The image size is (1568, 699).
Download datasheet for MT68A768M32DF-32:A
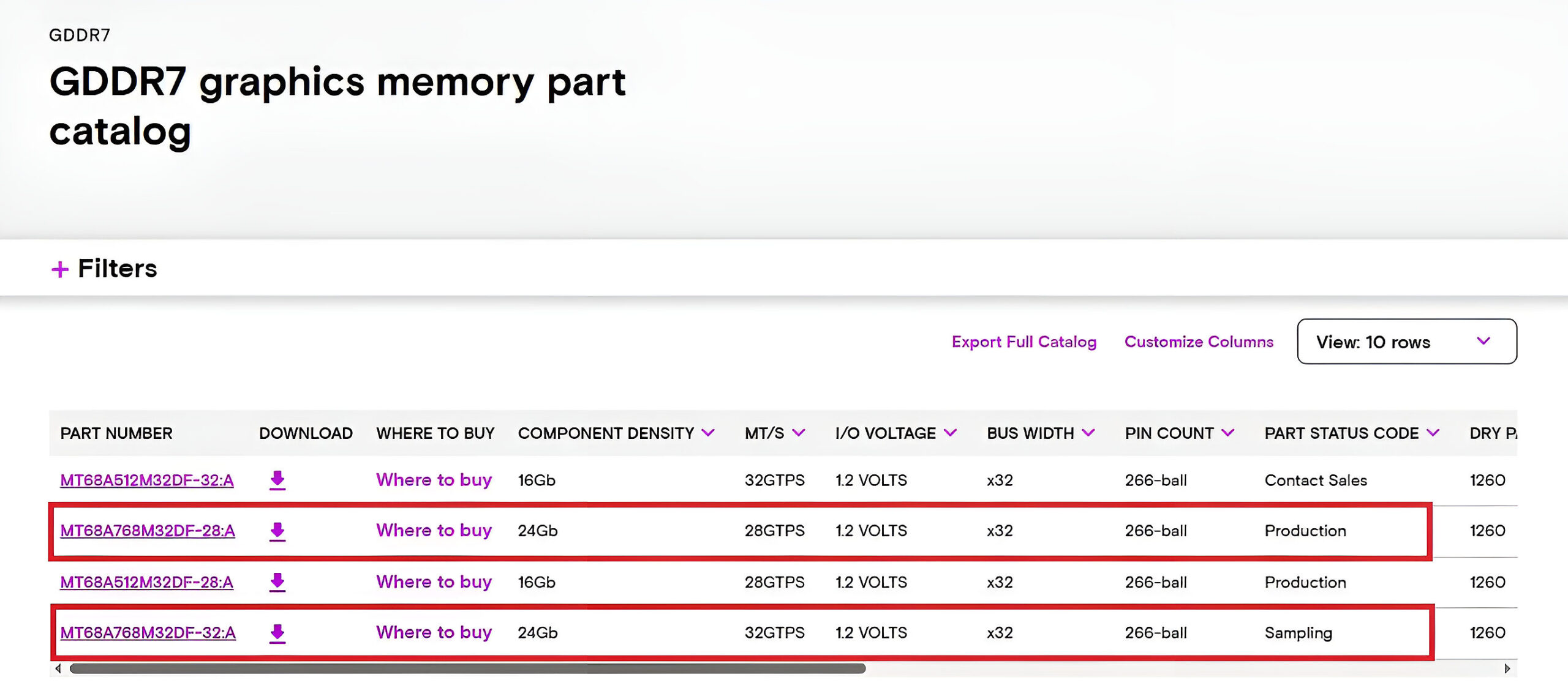pos(277,632)
